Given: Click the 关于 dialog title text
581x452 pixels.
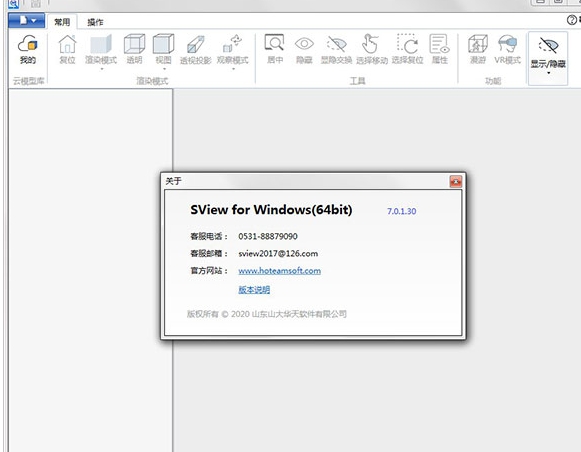Looking at the screenshot, I should 173,181.
